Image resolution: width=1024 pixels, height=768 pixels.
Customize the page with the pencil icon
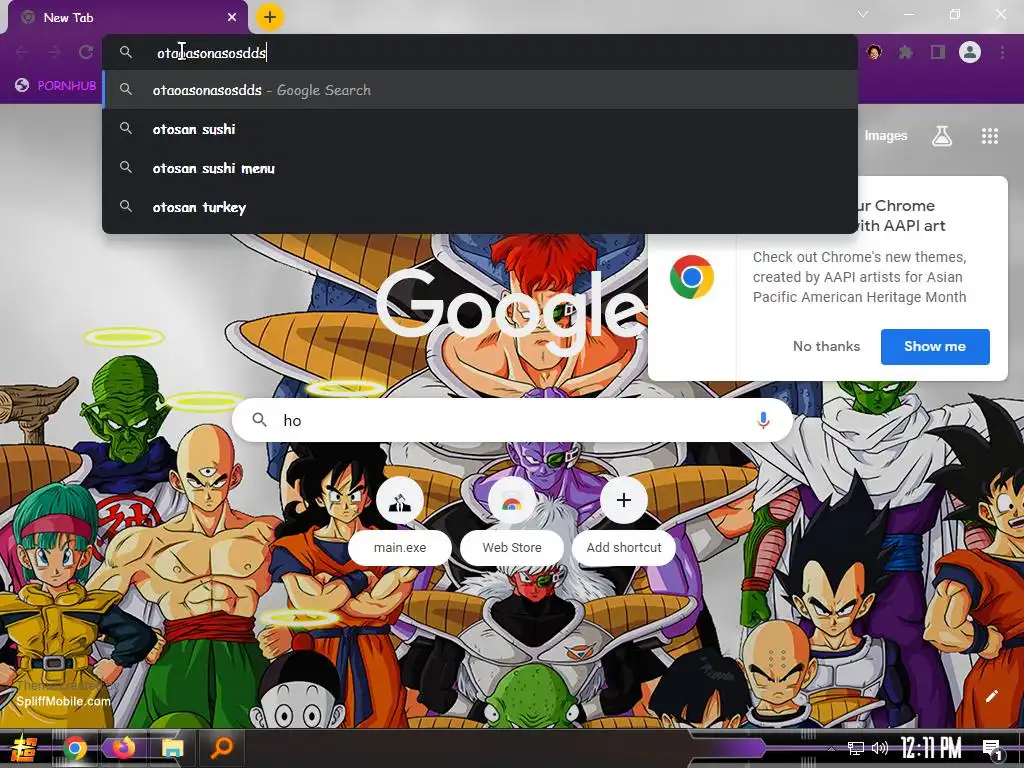pos(991,696)
